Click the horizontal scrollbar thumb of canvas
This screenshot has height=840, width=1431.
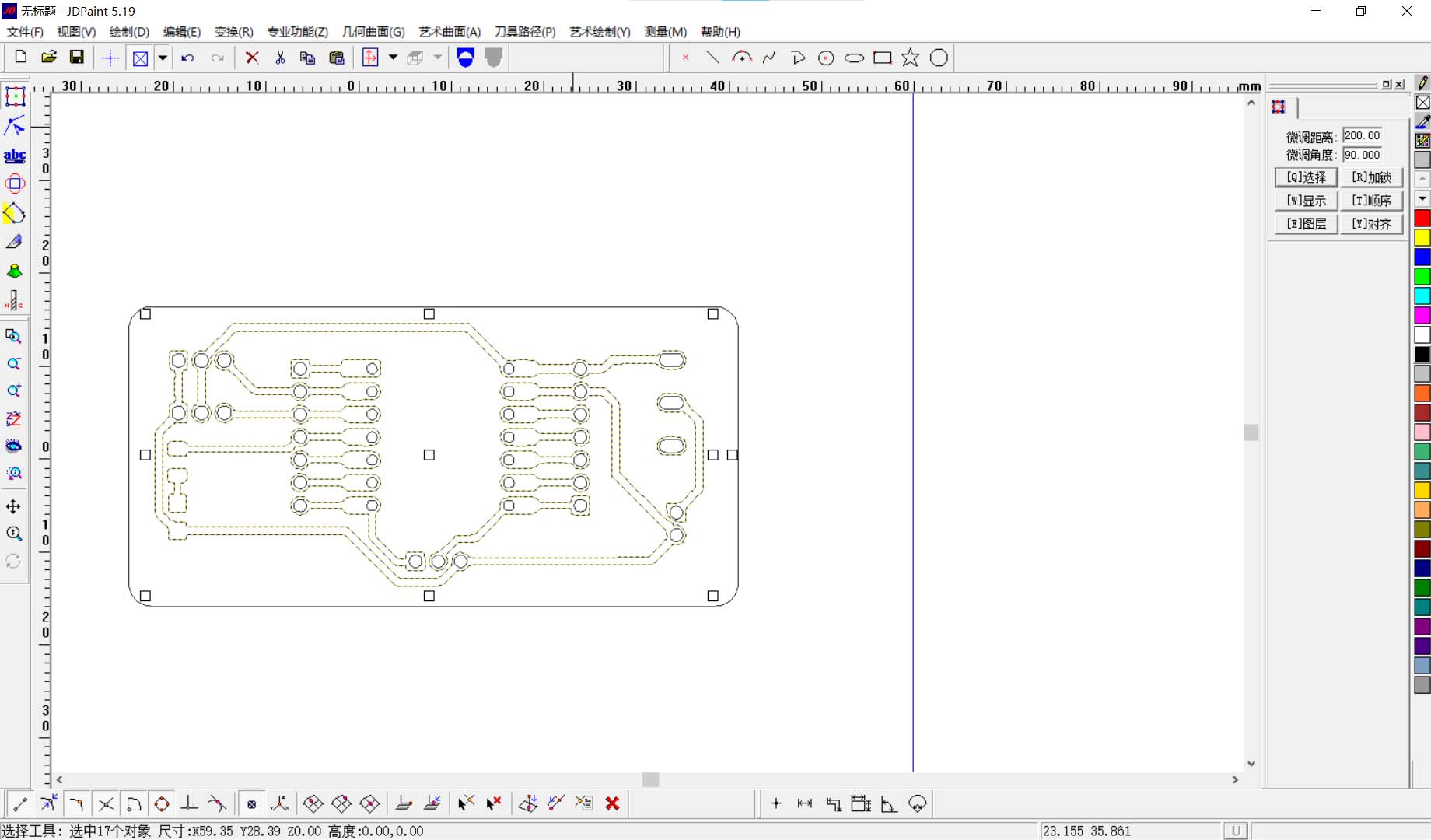pos(651,779)
